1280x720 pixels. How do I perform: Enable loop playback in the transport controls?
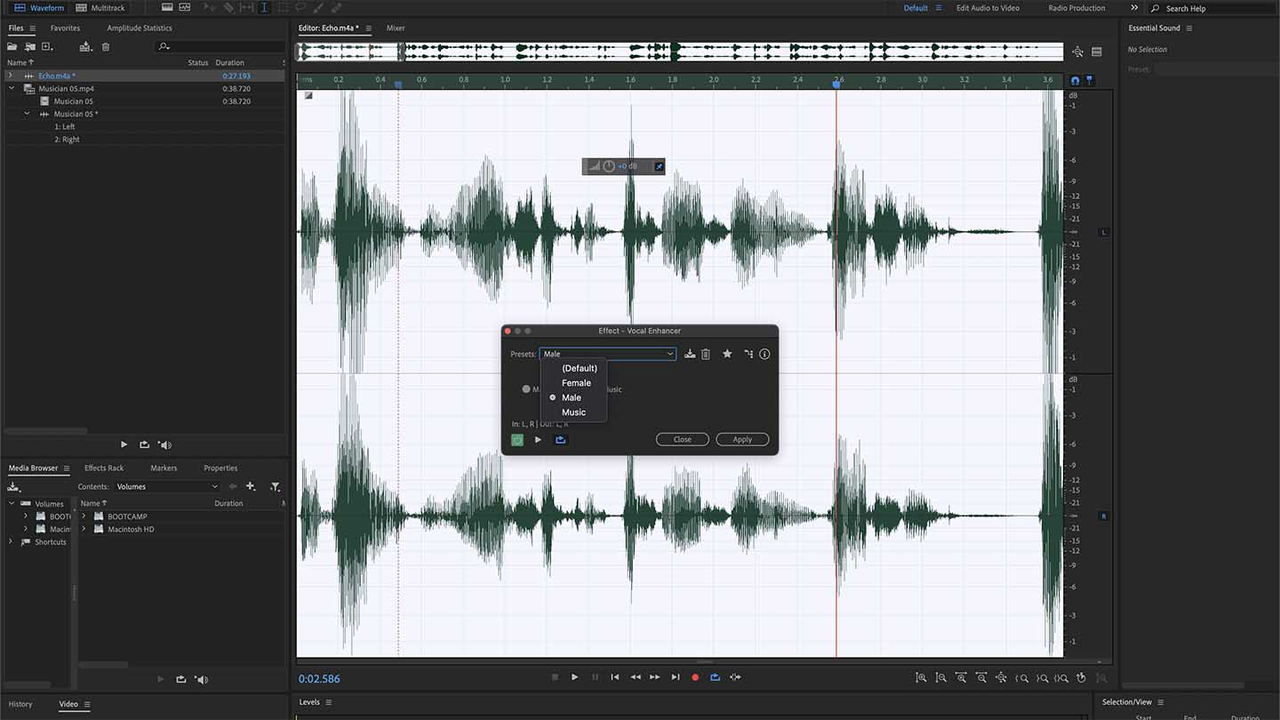point(715,677)
